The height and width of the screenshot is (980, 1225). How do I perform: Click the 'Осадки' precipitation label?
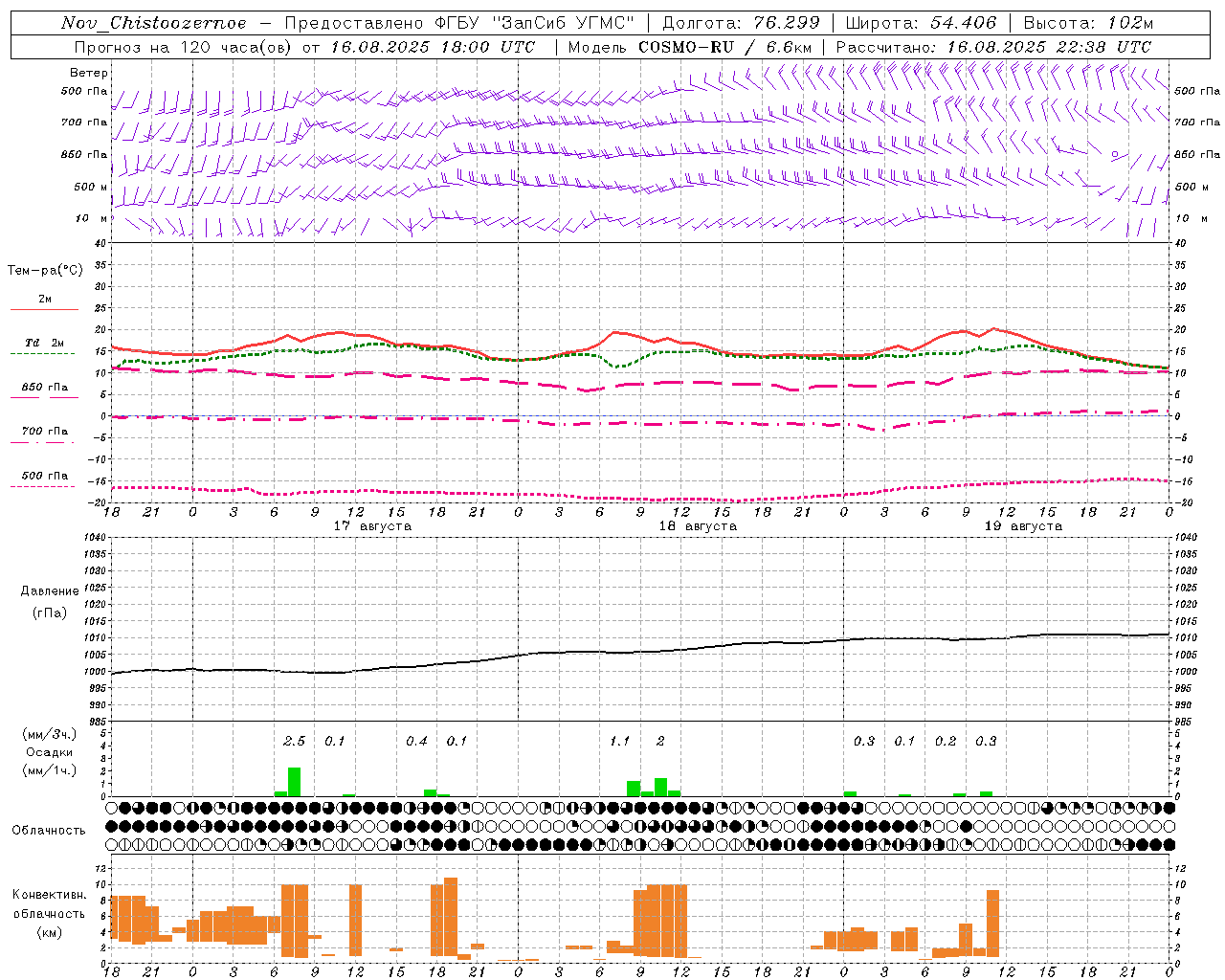tap(49, 752)
